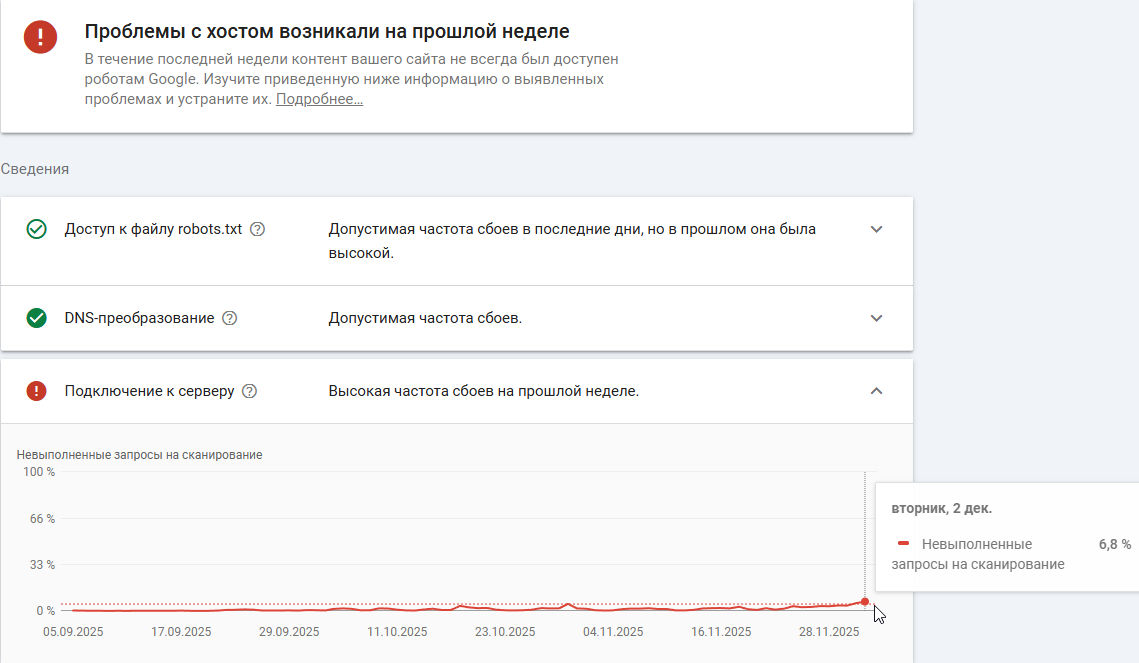Open the Подробнее… link
Image resolution: width=1139 pixels, height=663 pixels.
(x=319, y=99)
